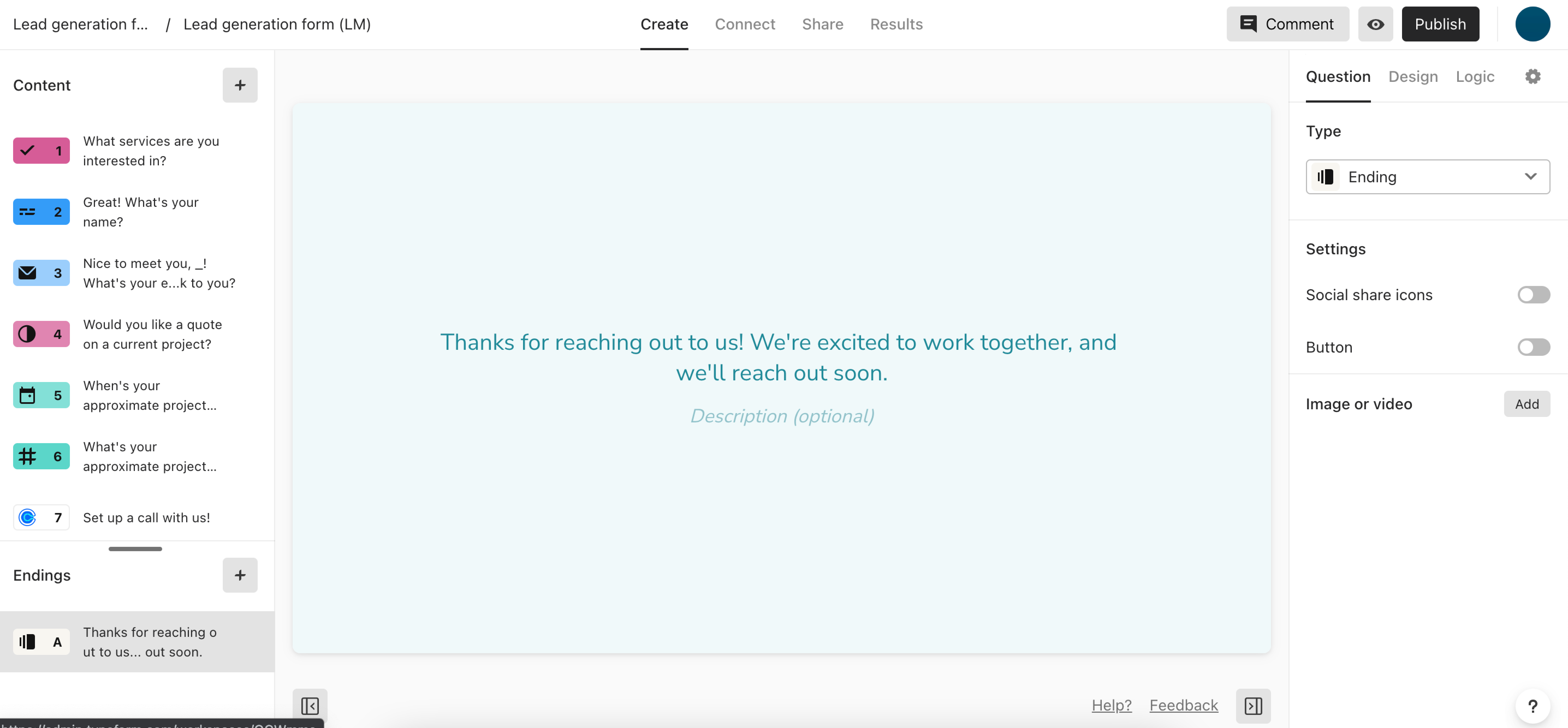
Task: Open the Help? link
Action: pyautogui.click(x=1112, y=706)
